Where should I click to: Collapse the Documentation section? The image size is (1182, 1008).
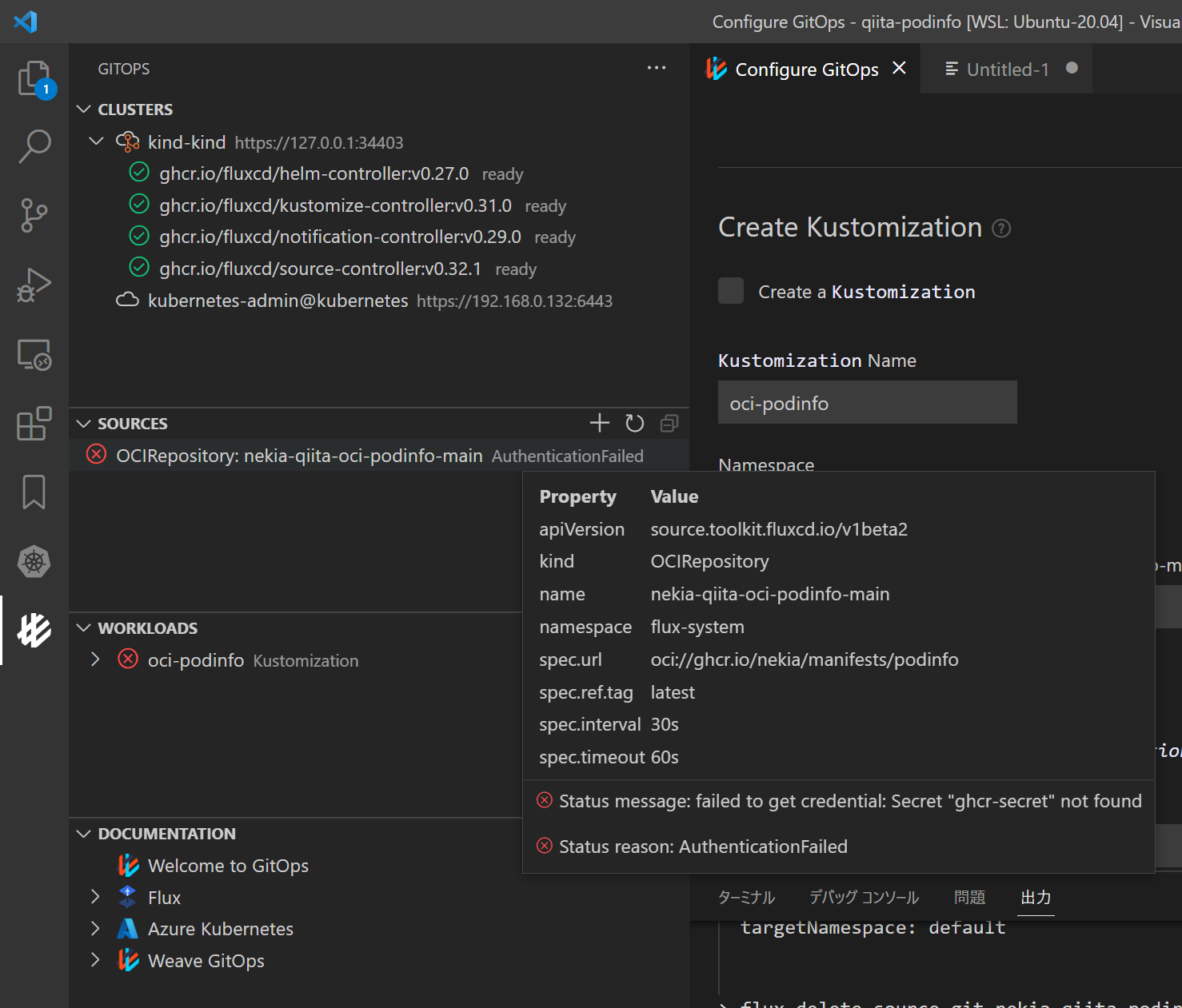pos(84,834)
